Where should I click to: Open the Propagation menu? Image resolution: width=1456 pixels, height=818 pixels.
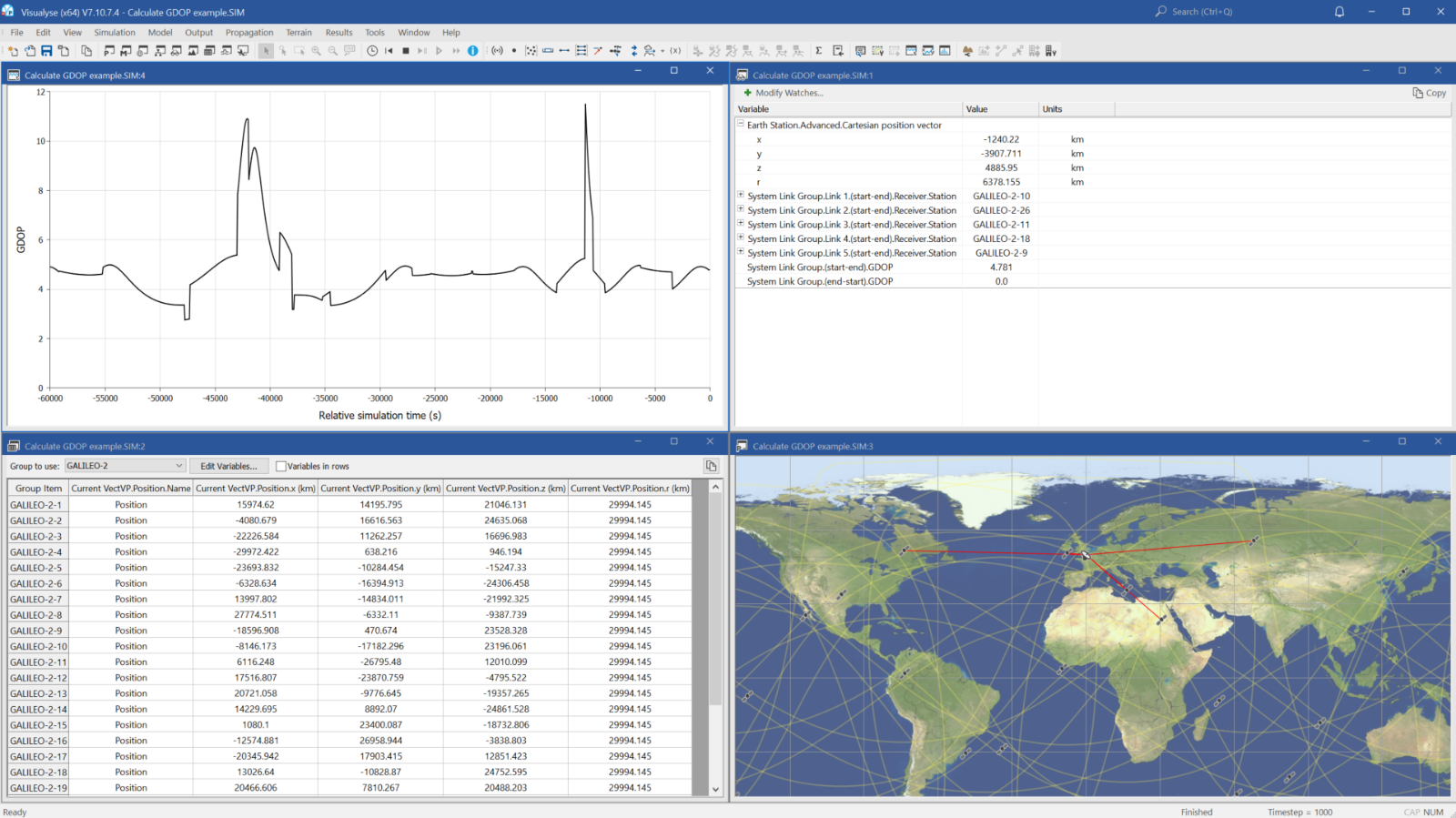click(x=249, y=32)
